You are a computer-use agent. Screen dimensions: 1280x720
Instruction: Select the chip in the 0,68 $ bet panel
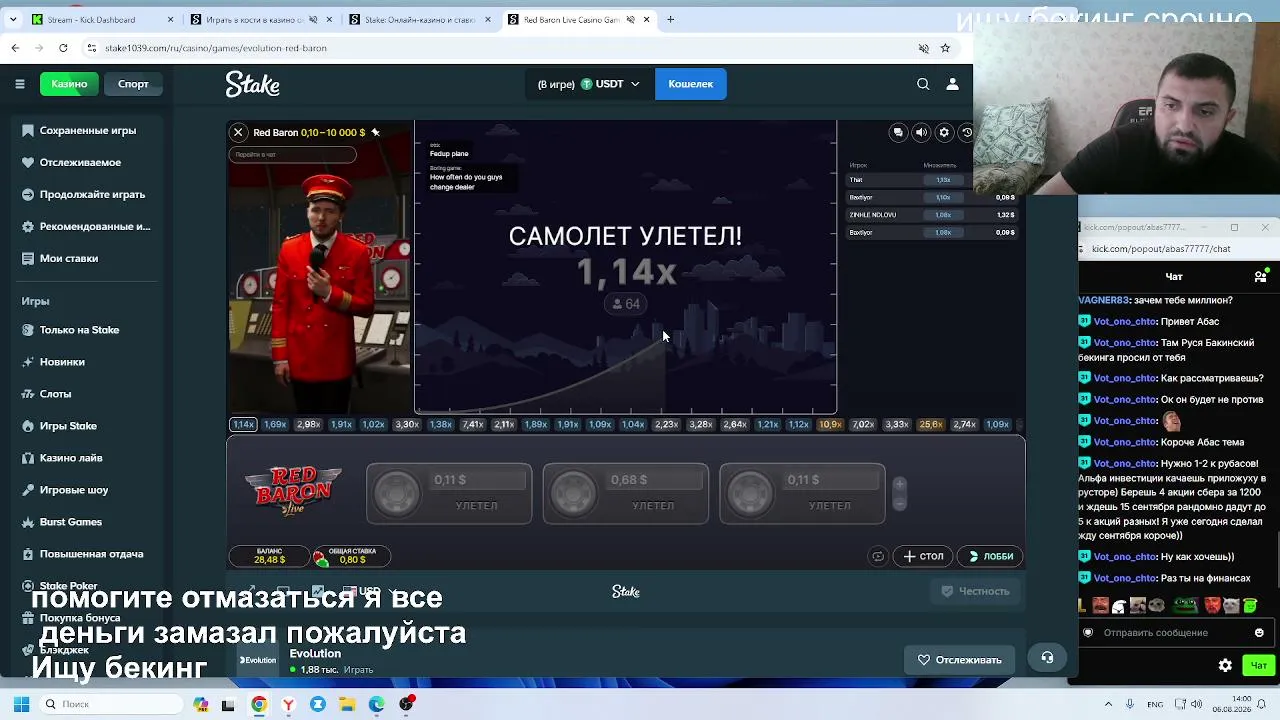point(574,494)
